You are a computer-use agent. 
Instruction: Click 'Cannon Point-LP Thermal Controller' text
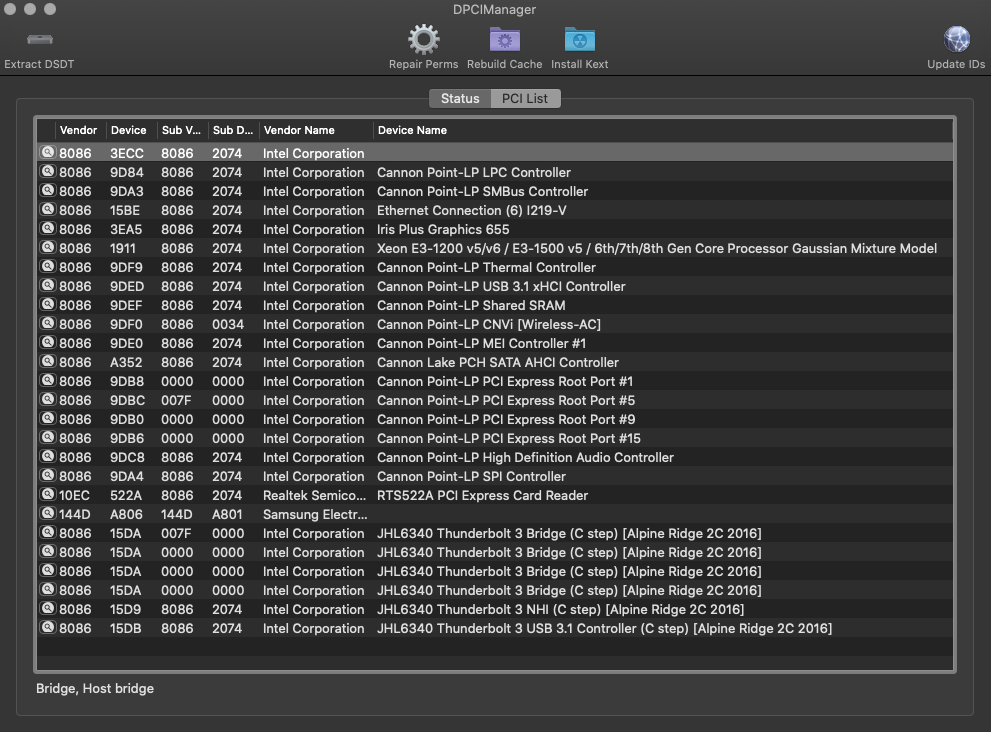[x=486, y=267]
